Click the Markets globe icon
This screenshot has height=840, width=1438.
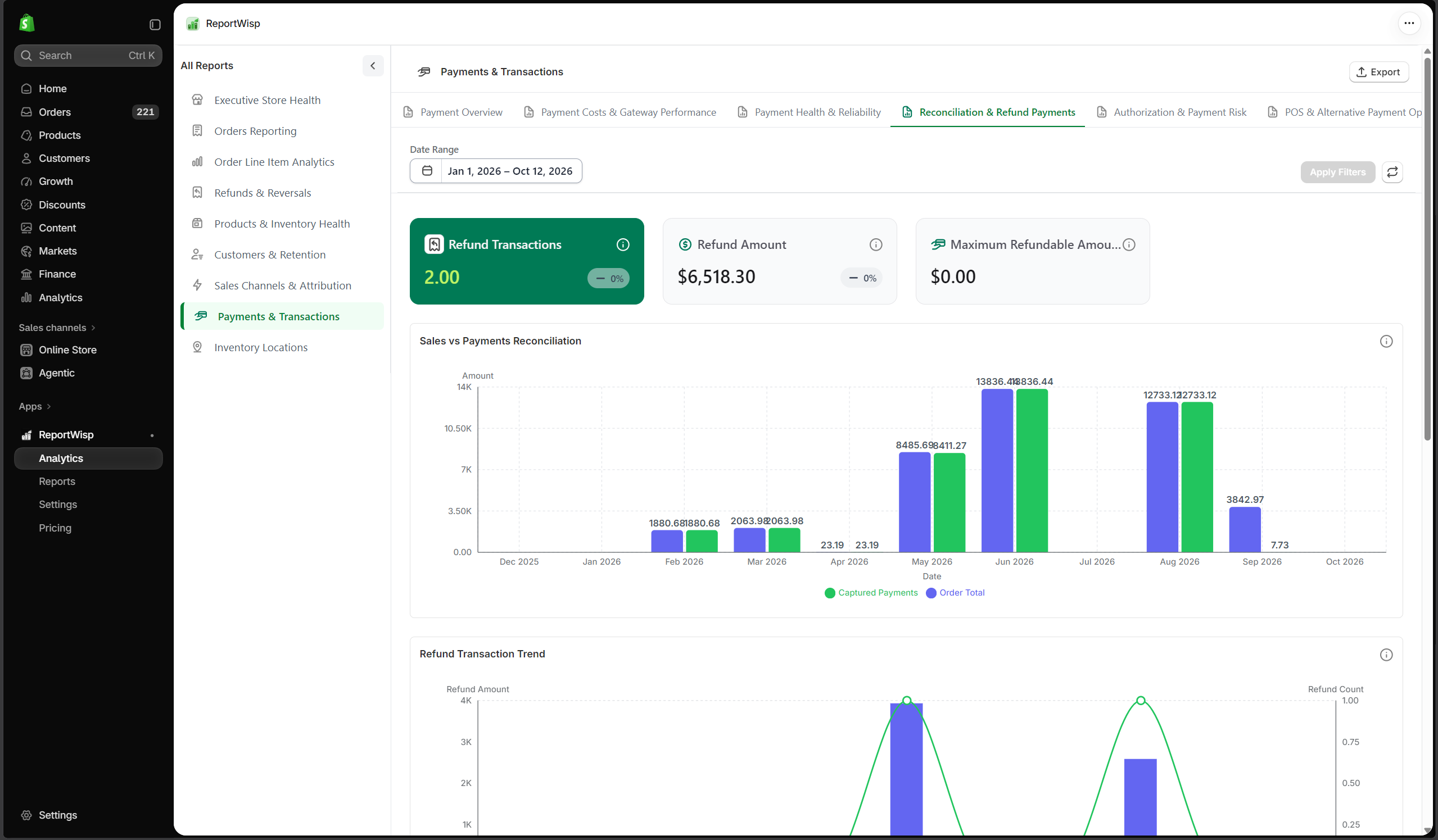click(x=26, y=251)
